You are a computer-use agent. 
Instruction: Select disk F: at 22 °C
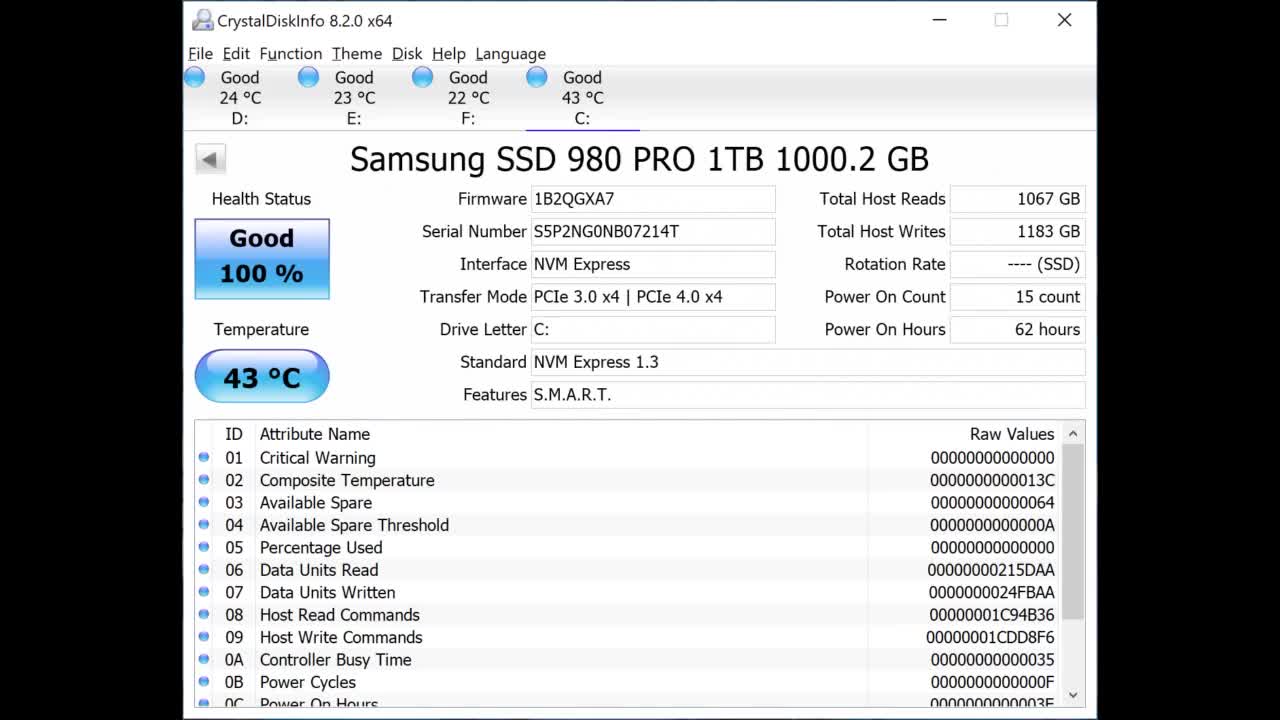pyautogui.click(x=468, y=98)
